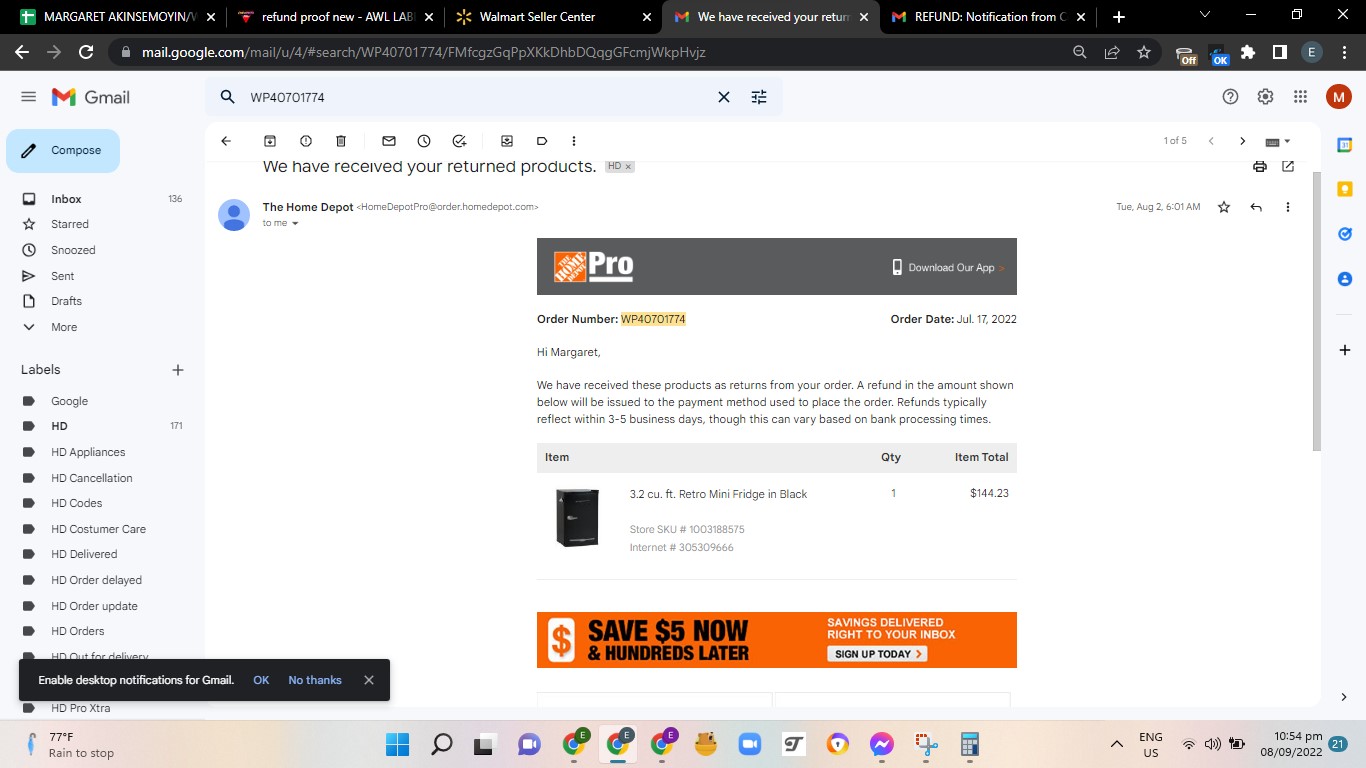The image size is (1366, 768).
Task: Click the SIGN UP TODAY banner button
Action: click(x=877, y=654)
